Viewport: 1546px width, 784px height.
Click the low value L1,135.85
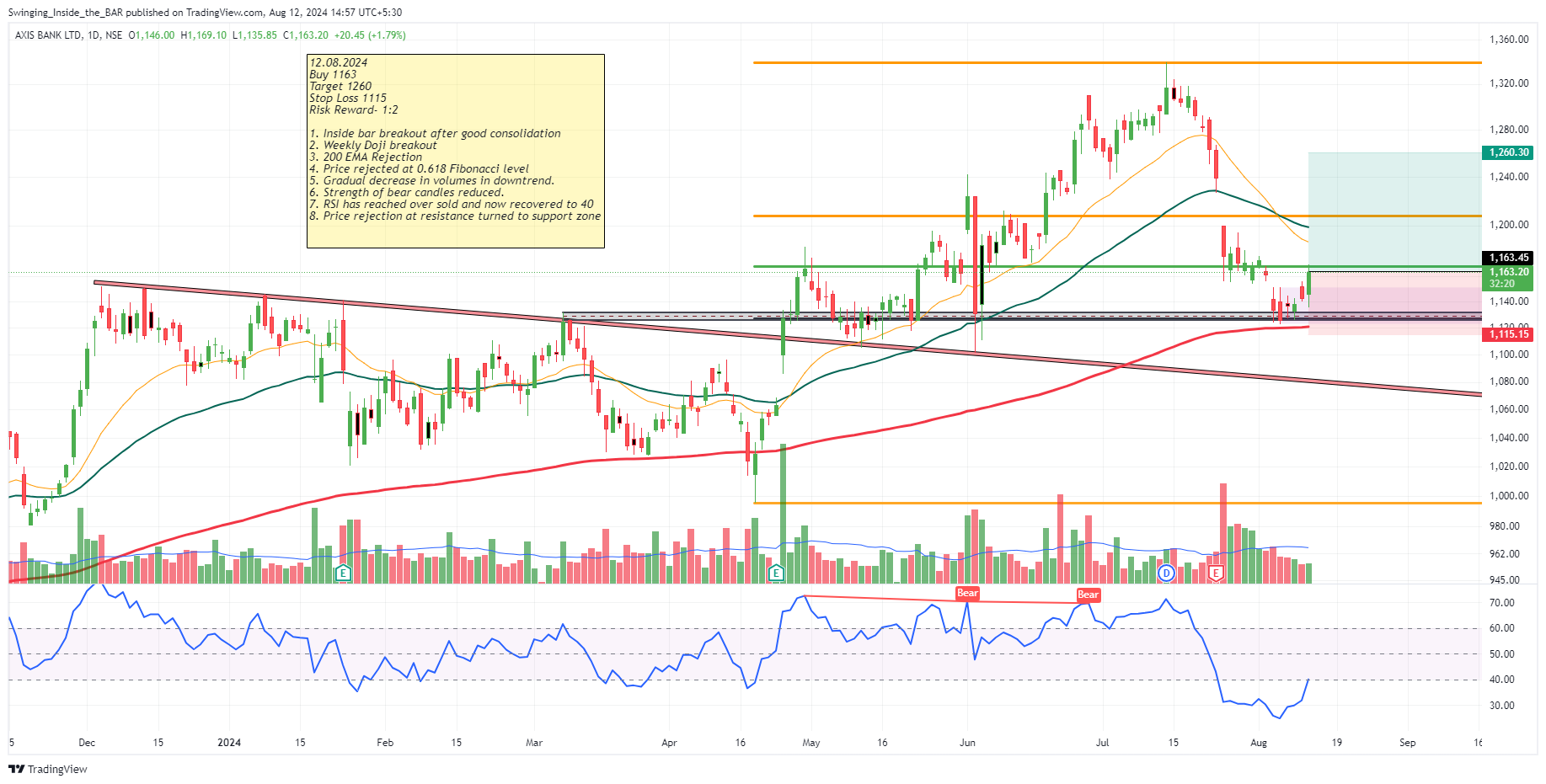[x=254, y=35]
